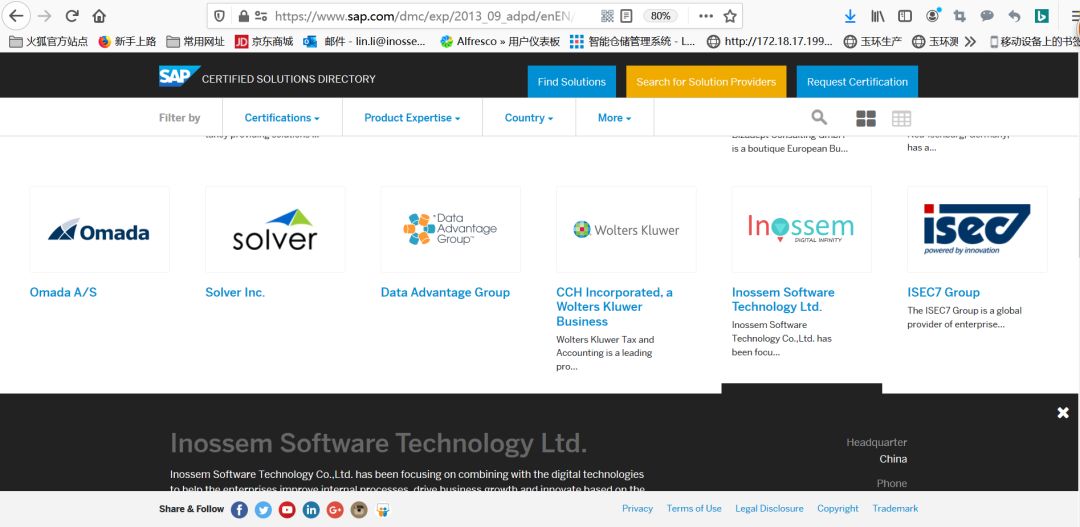Expand the Certifications filter dropdown
This screenshot has width=1080, height=527.
click(x=282, y=118)
